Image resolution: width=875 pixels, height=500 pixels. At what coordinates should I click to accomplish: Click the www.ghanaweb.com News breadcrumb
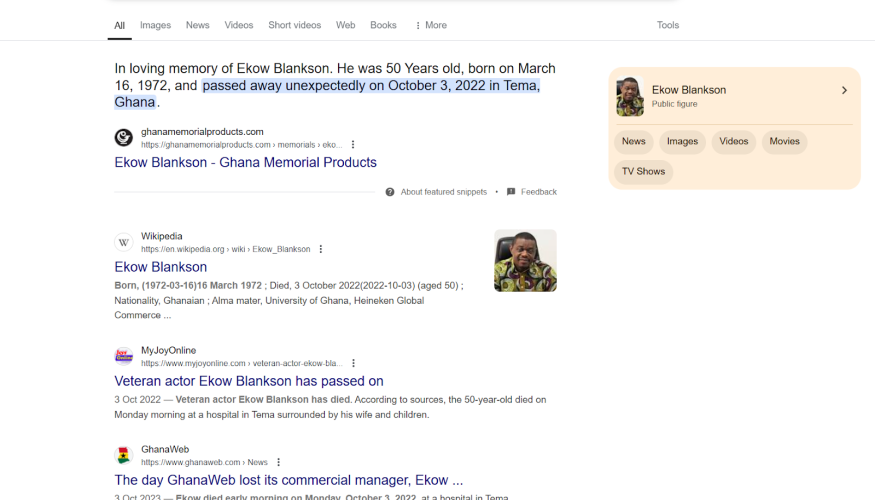pos(204,463)
